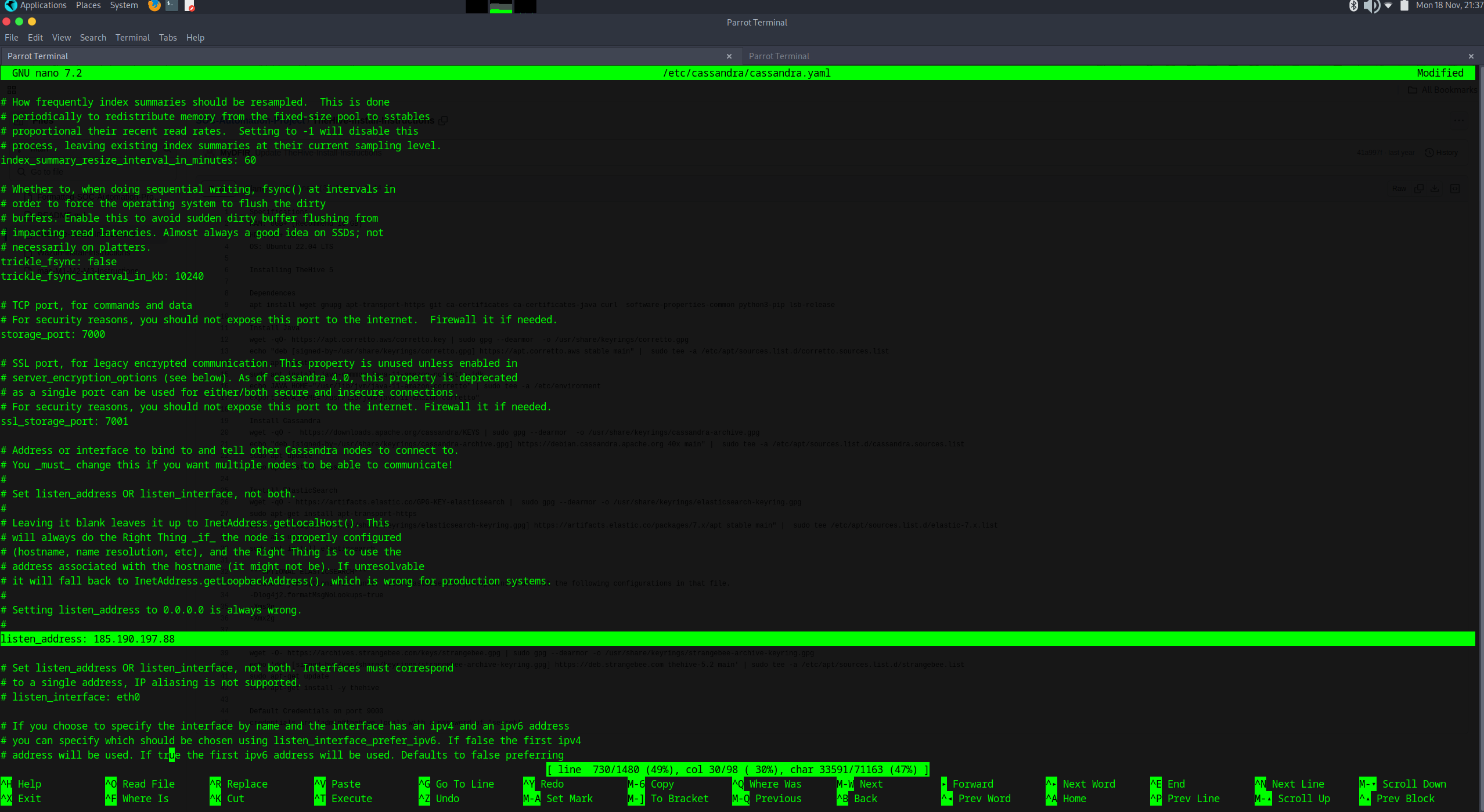Click the Raw button
This screenshot has width=1484, height=812.
[x=1399, y=189]
